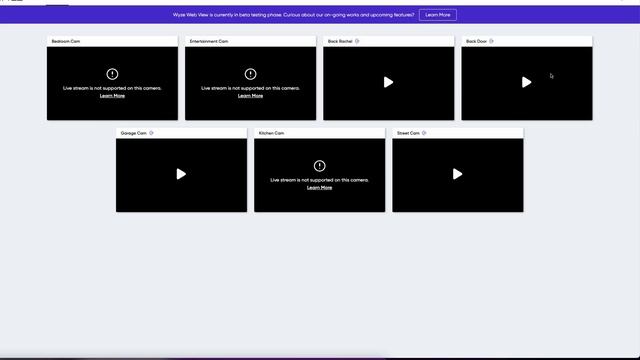
Task: Click the Street Cam name label
Action: 408,133
